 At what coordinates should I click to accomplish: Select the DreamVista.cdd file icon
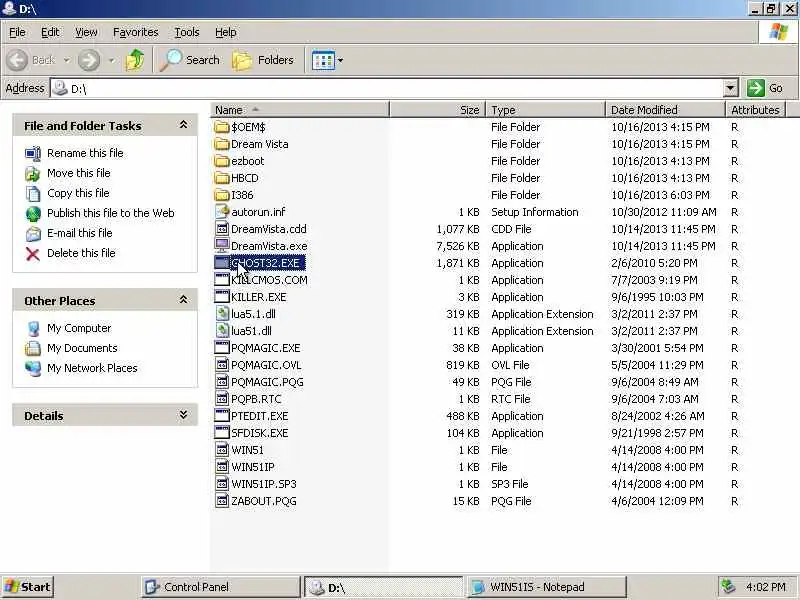[x=222, y=229]
